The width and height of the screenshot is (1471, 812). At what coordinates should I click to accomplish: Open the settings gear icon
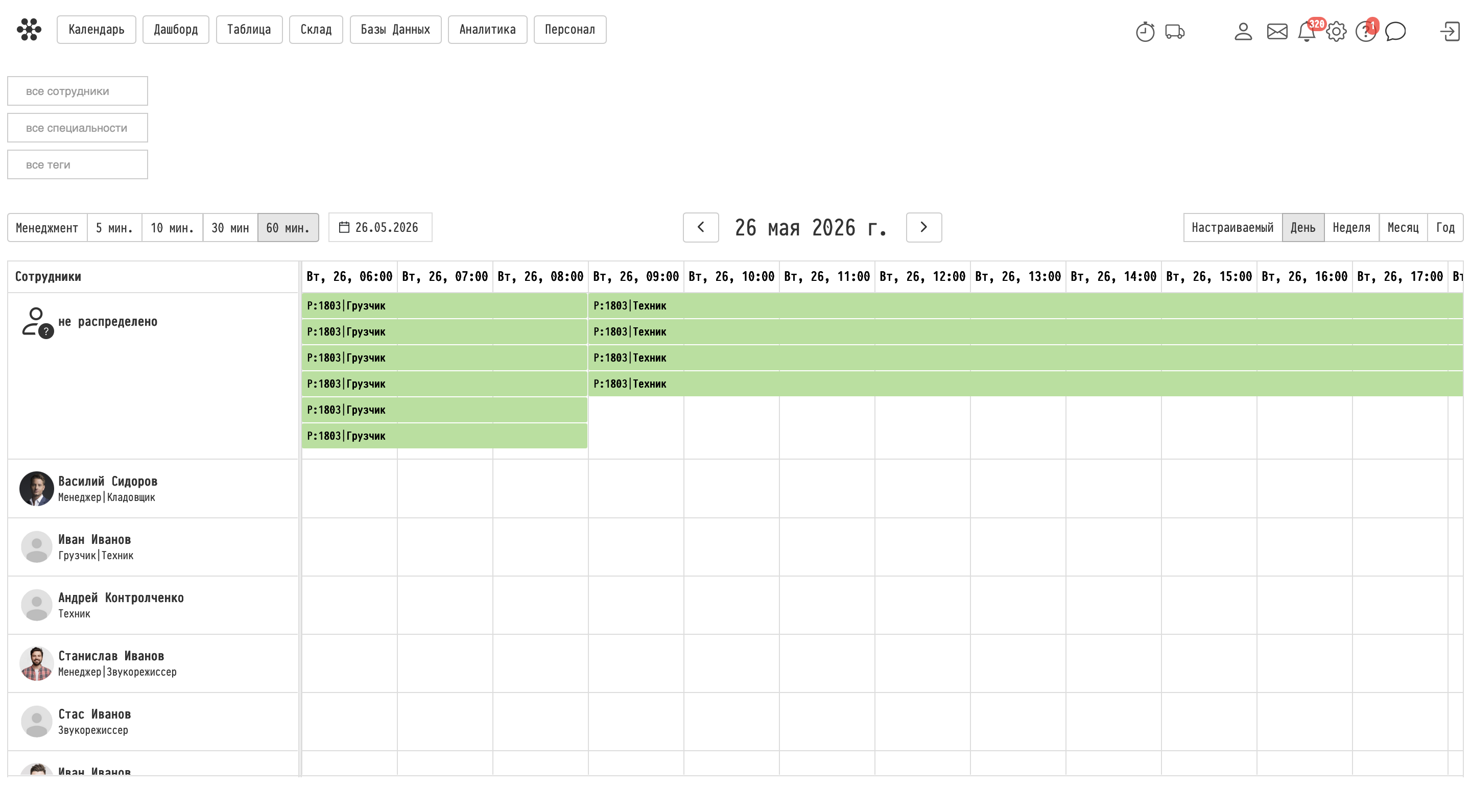(1336, 31)
